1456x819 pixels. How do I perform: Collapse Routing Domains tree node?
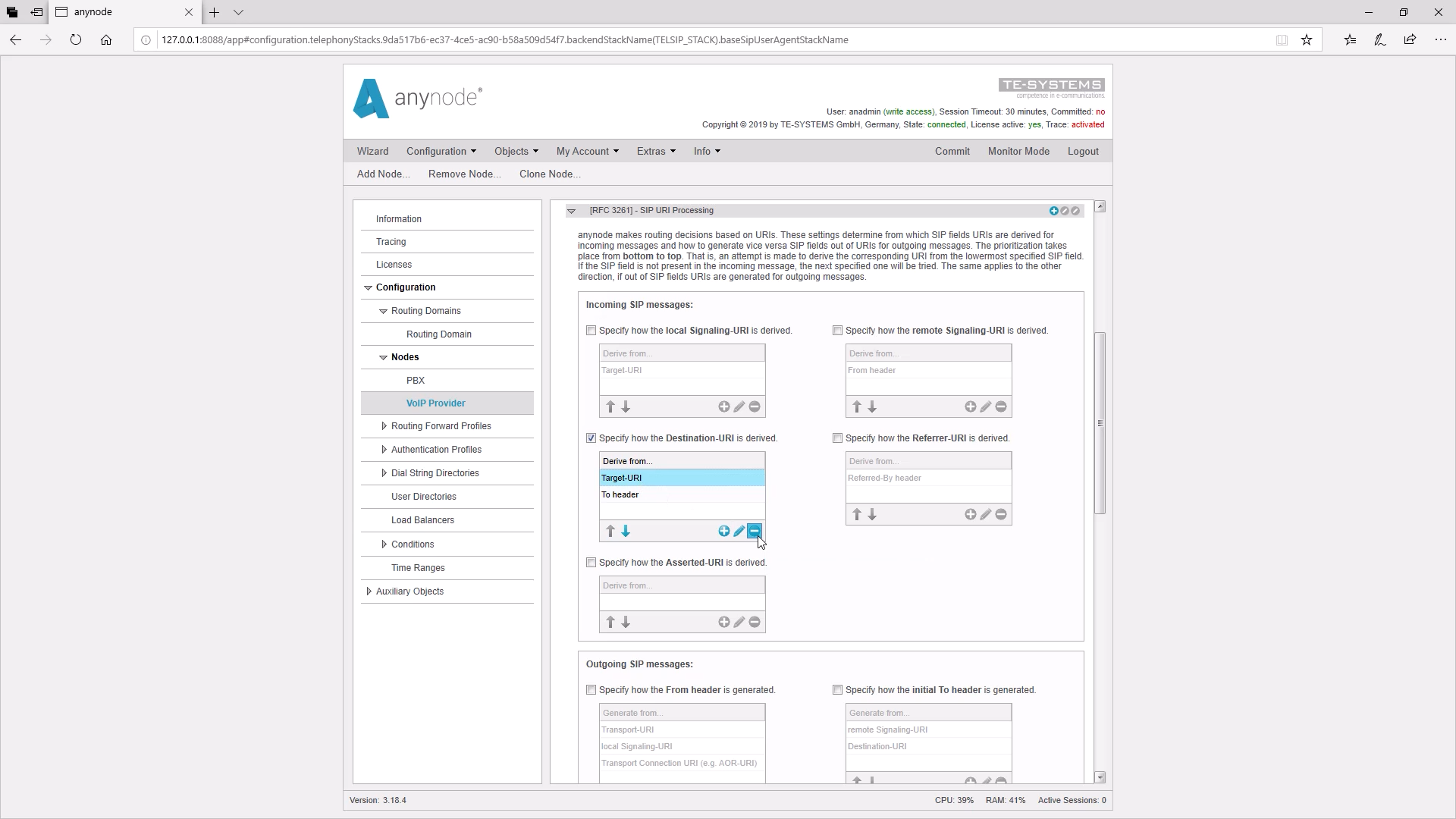pyautogui.click(x=384, y=312)
